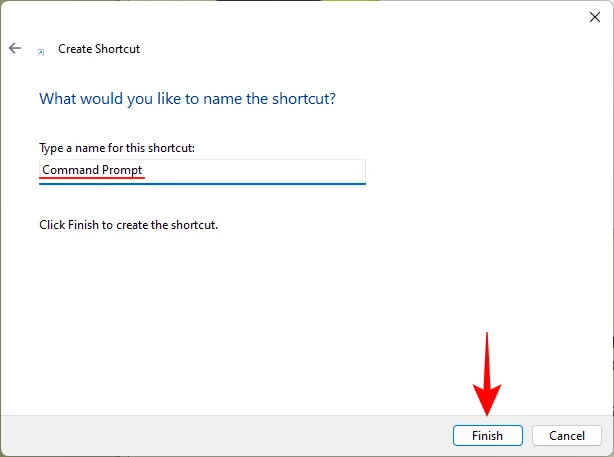Click the text 'Click Finish to create the shortcut.'
This screenshot has height=457, width=614.
pyautogui.click(x=128, y=225)
